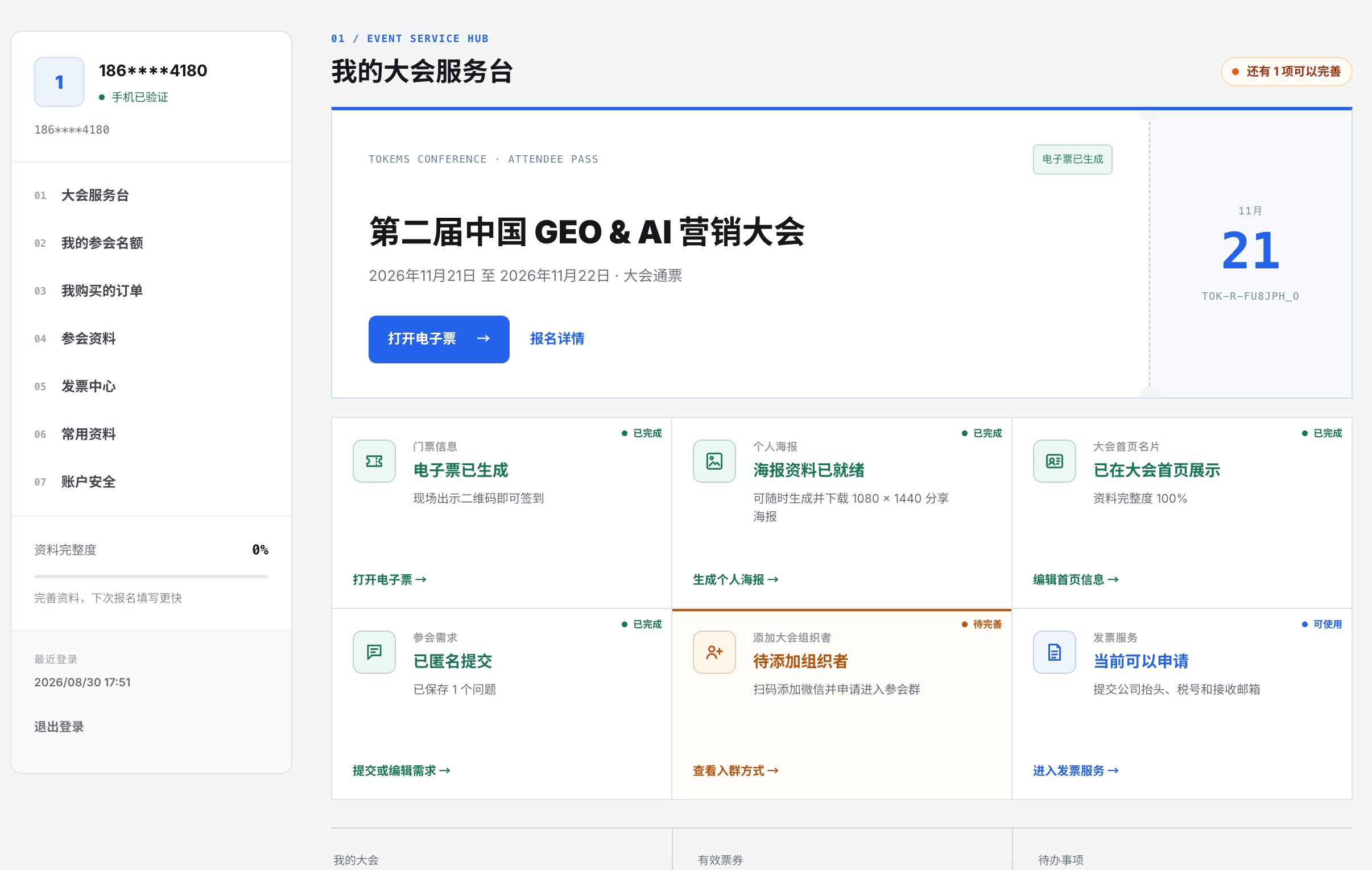
Task: Click the 第二届中国 GEO & AI 营销大会 title
Action: click(587, 232)
